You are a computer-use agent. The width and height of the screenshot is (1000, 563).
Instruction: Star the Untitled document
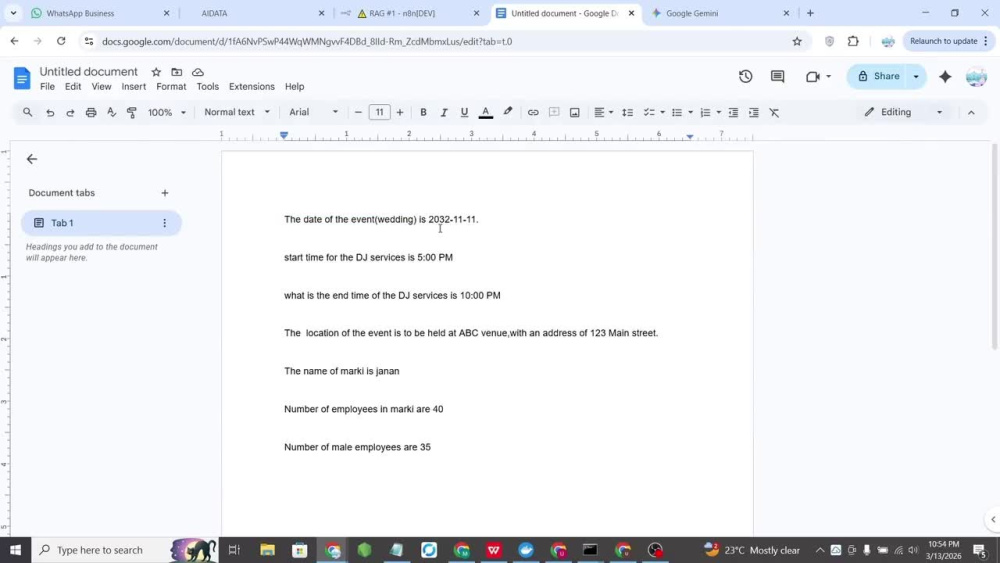[x=156, y=72]
